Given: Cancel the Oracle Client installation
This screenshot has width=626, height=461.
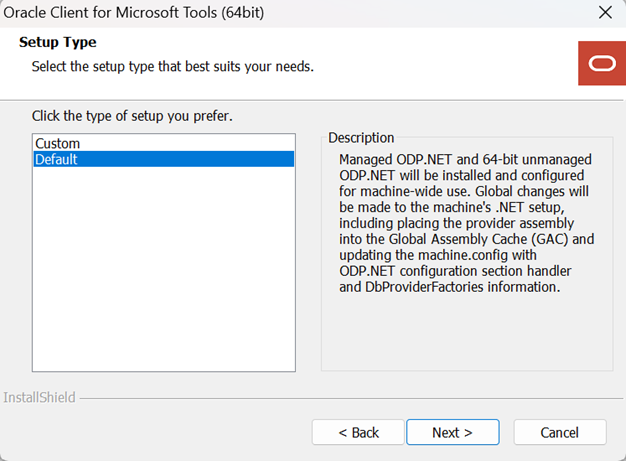Looking at the screenshot, I should coord(560,432).
